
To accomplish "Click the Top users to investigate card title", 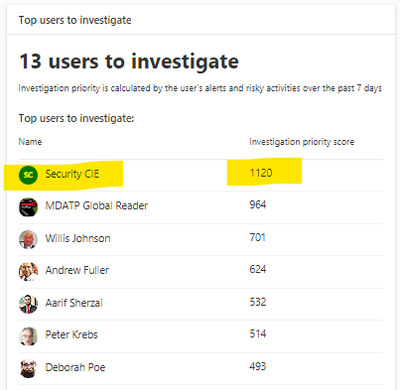I will tap(75, 20).
